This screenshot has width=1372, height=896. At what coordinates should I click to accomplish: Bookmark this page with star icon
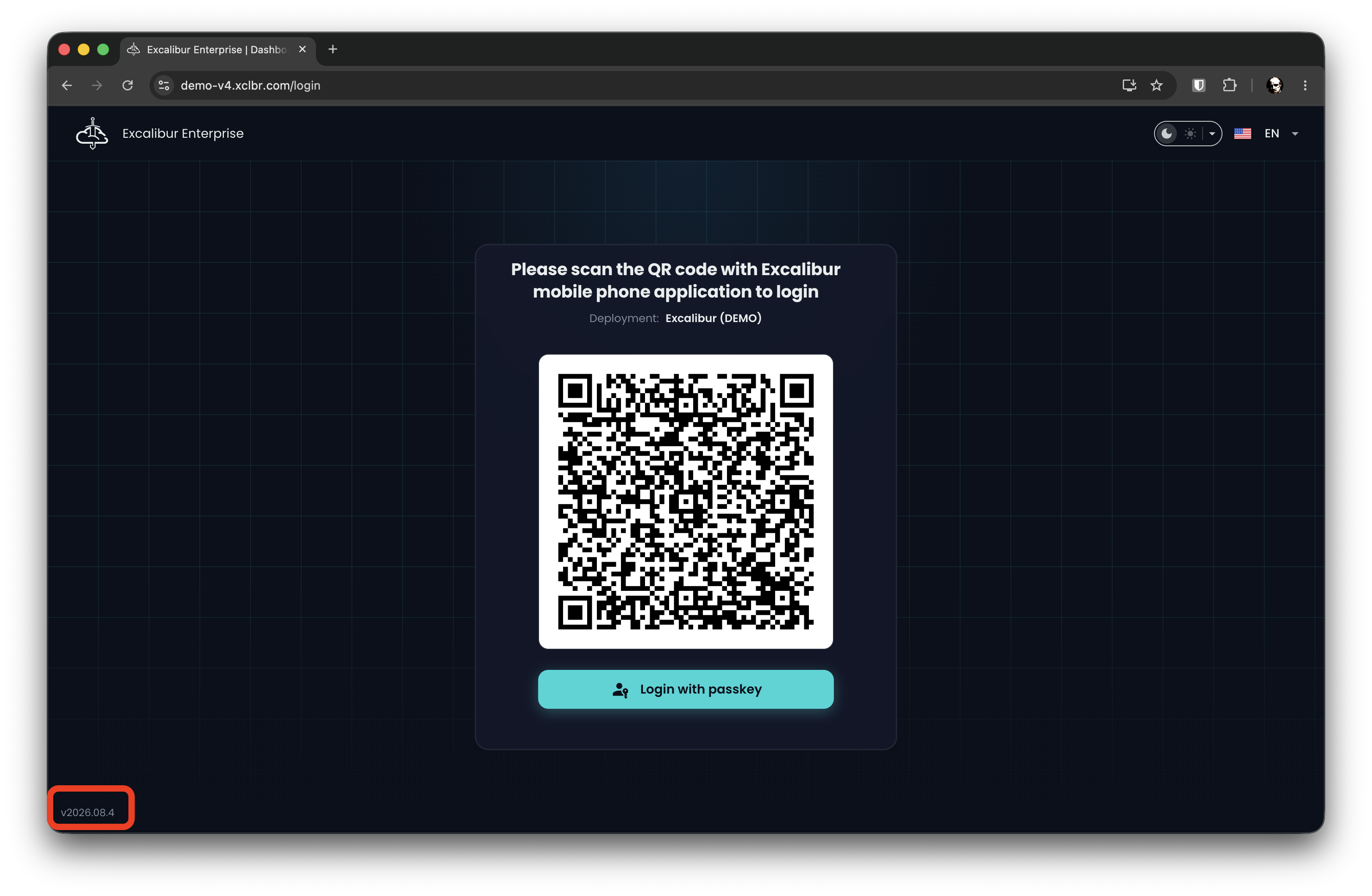[x=1157, y=85]
